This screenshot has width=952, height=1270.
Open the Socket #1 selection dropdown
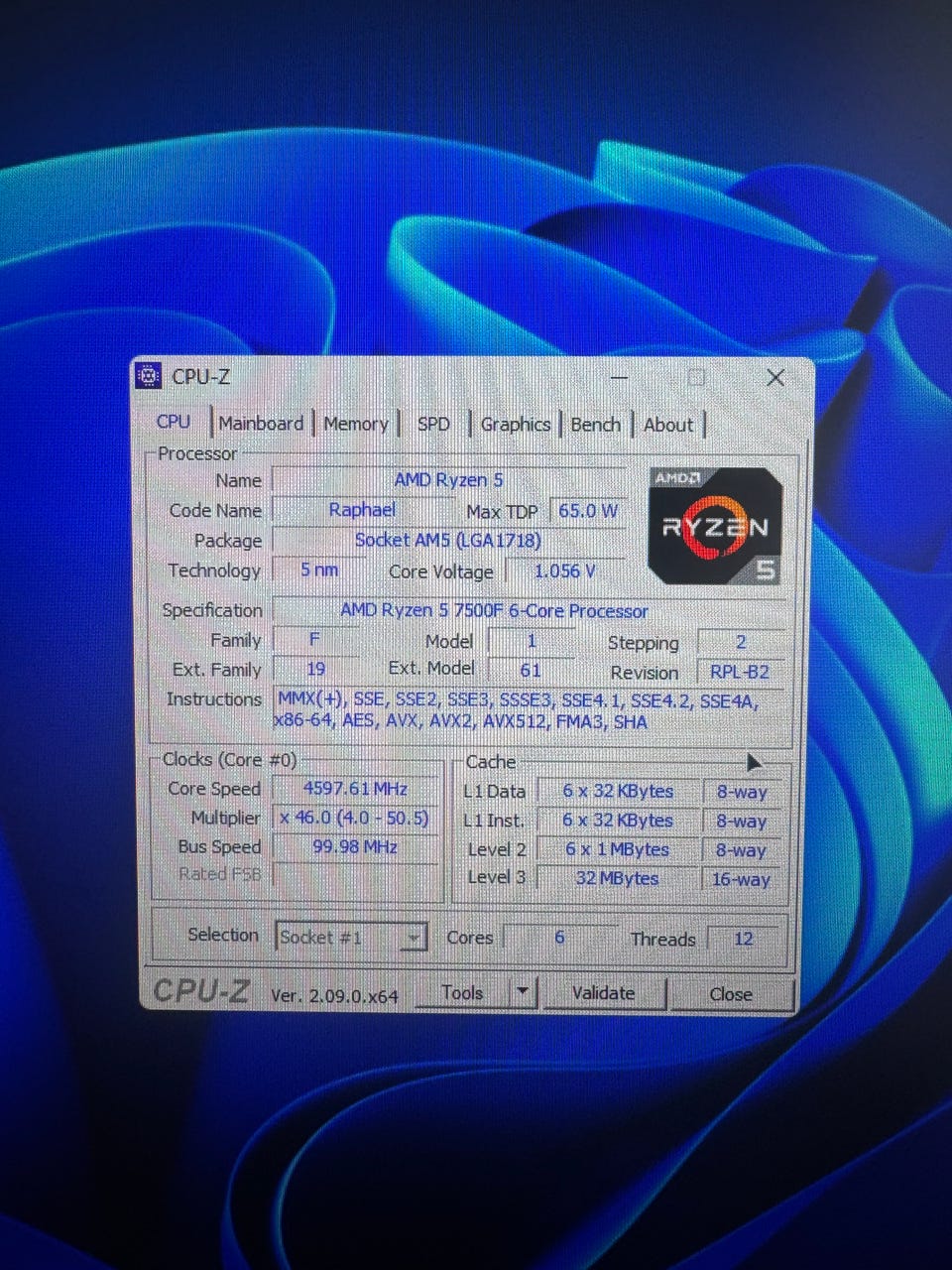coord(351,937)
